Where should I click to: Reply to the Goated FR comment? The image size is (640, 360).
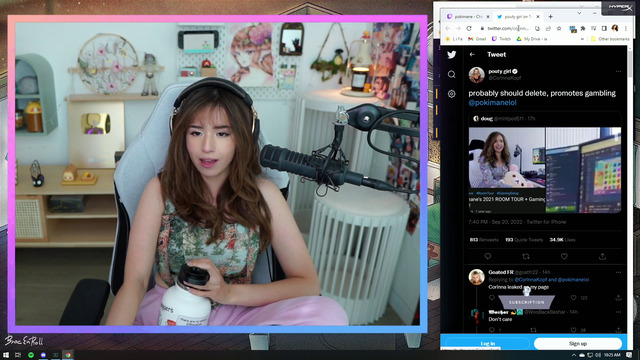tap(492, 298)
